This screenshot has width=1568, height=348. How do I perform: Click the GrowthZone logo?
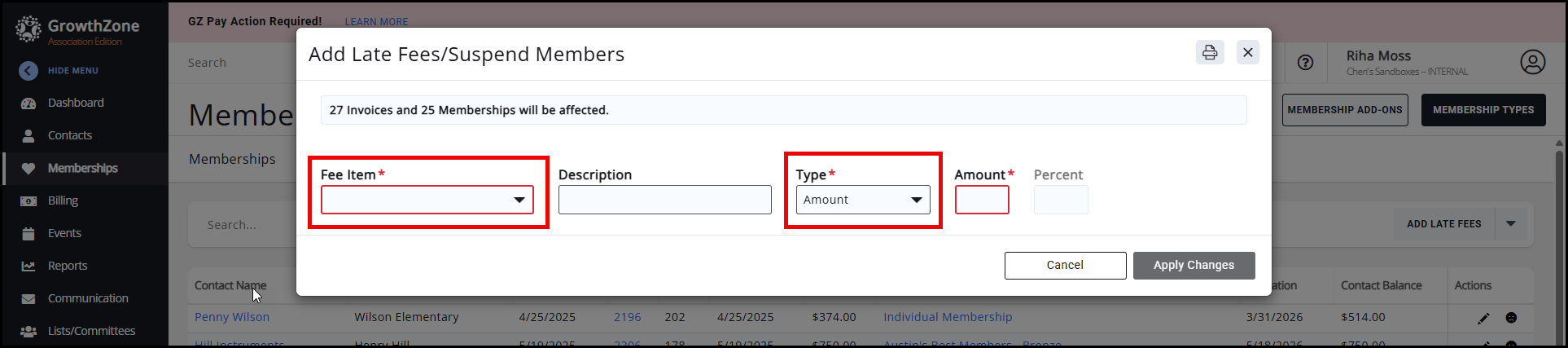point(77,30)
